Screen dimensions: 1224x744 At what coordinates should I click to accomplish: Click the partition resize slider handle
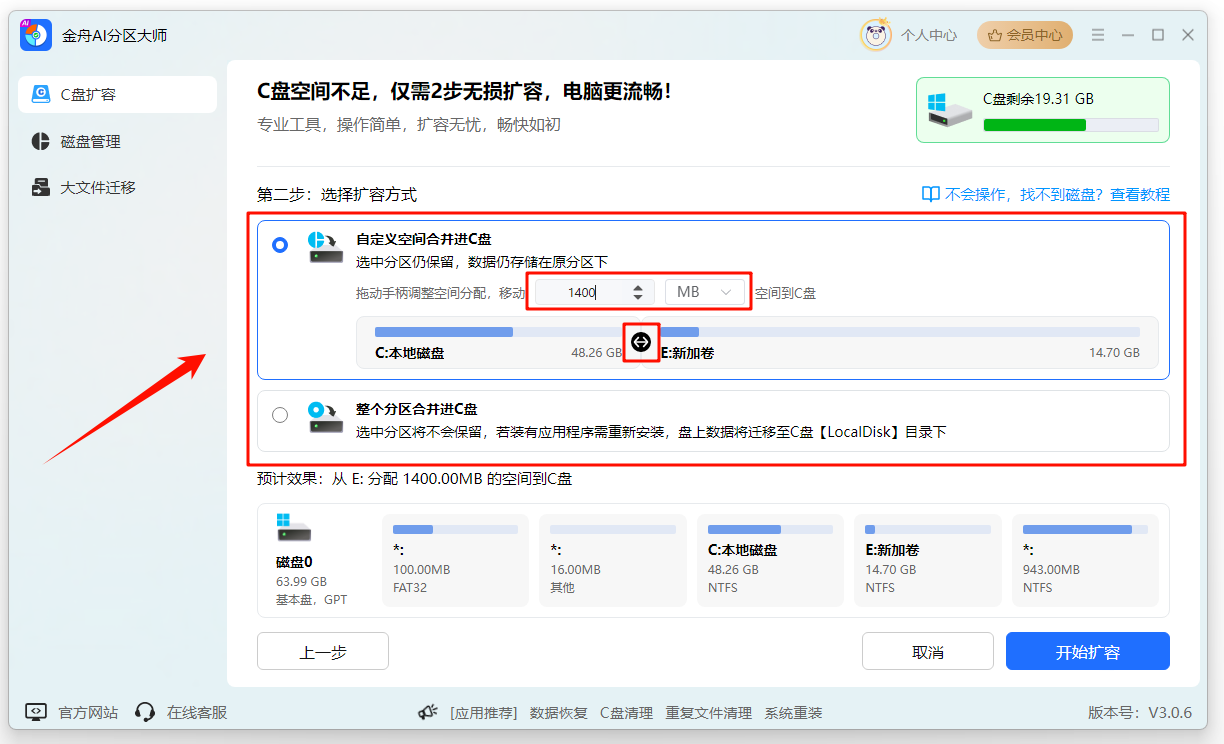coord(641,342)
